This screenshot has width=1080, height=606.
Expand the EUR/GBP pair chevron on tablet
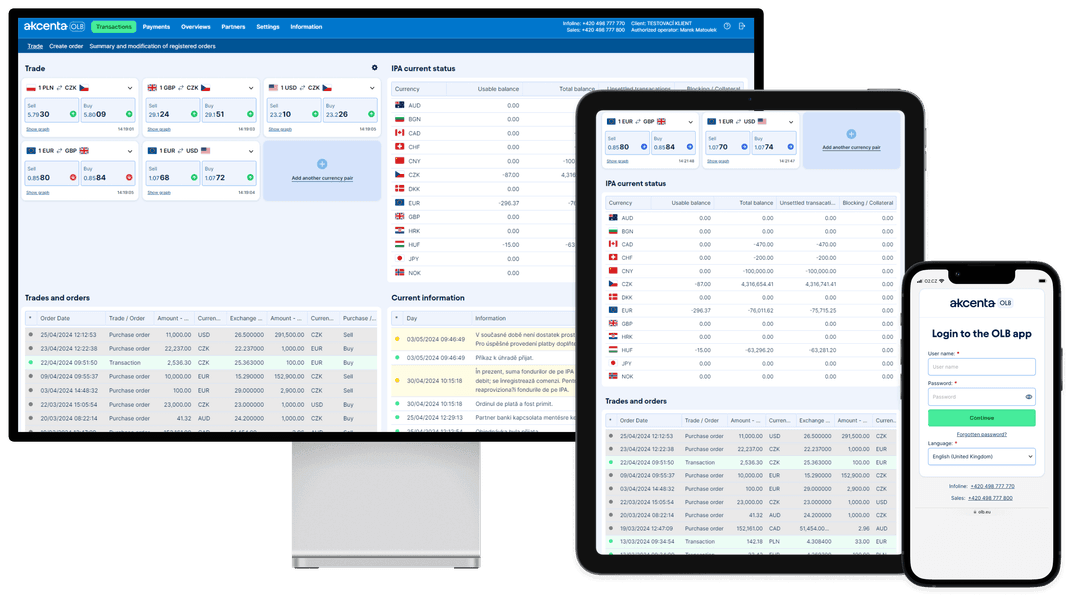tap(689, 121)
